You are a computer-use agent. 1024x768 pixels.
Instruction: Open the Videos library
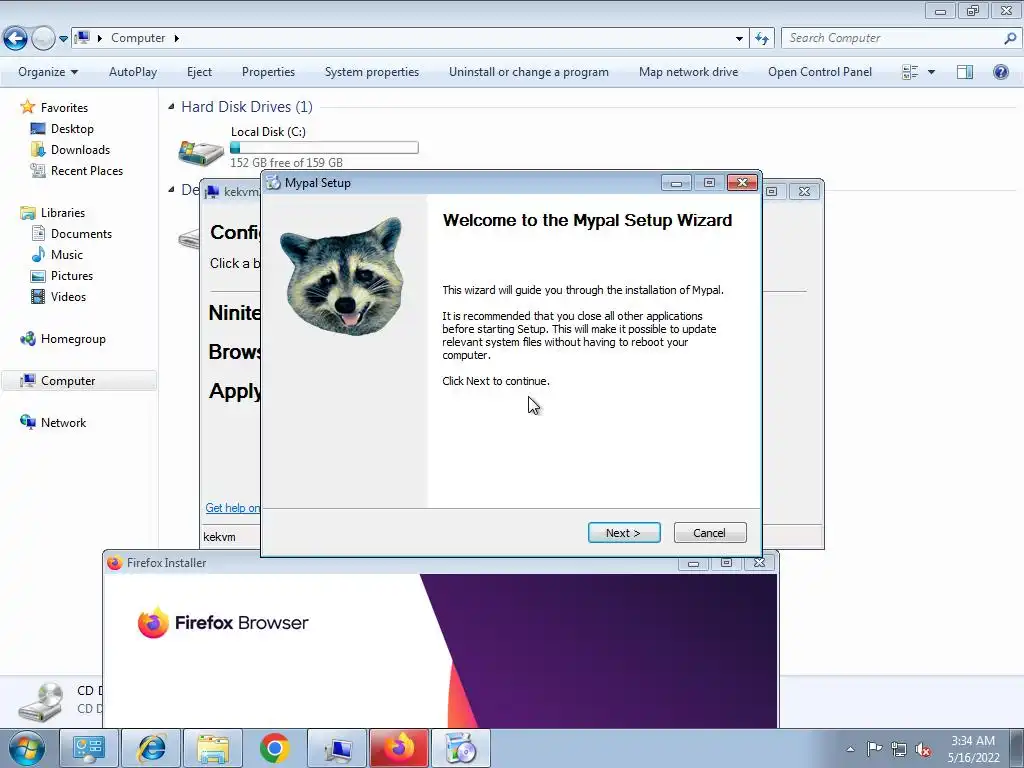68,296
